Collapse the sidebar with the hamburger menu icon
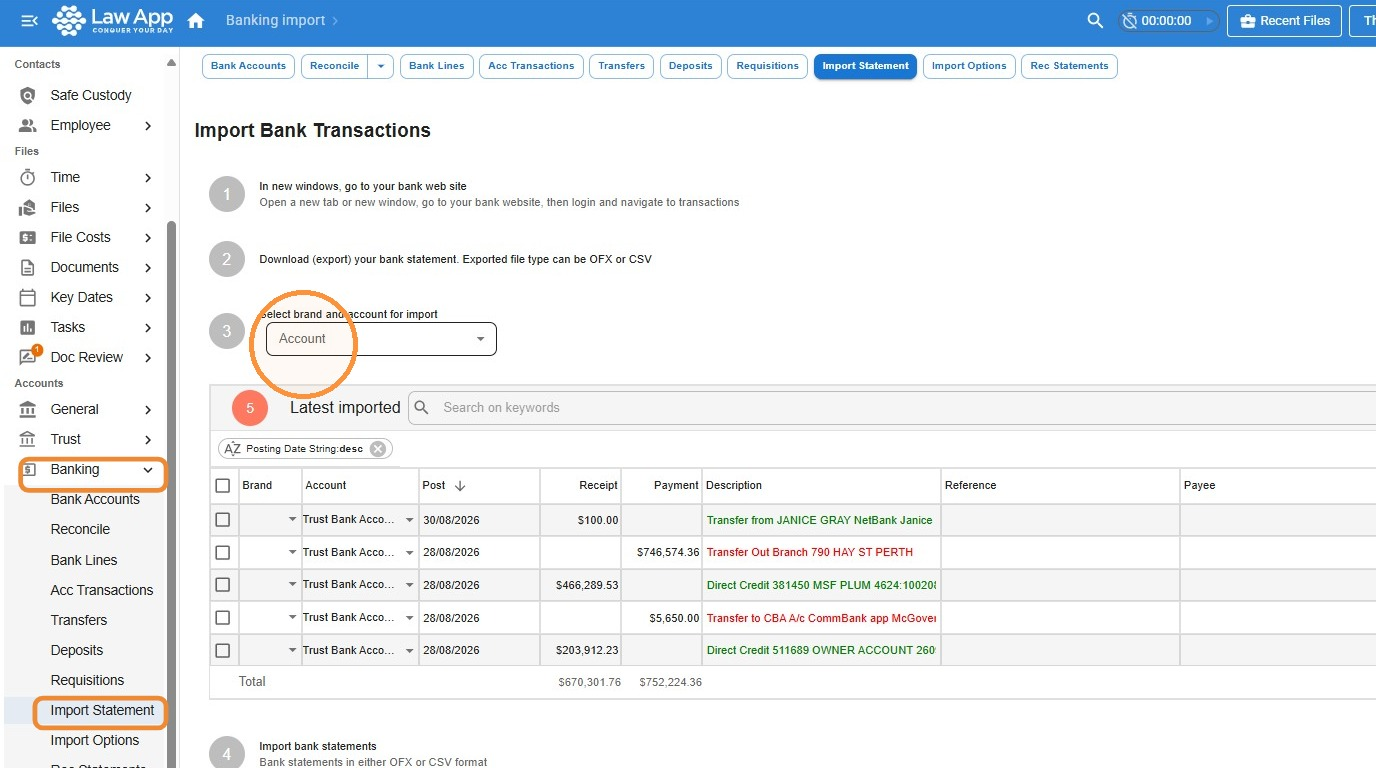Viewport: 1376px width, 768px height. pos(29,20)
